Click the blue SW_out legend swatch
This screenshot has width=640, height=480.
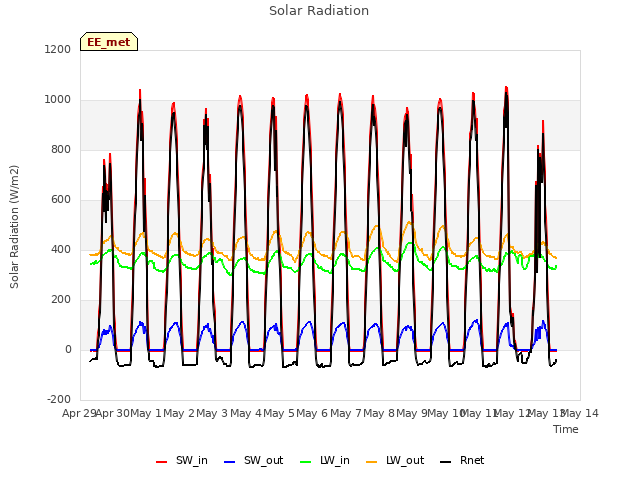pos(230,462)
